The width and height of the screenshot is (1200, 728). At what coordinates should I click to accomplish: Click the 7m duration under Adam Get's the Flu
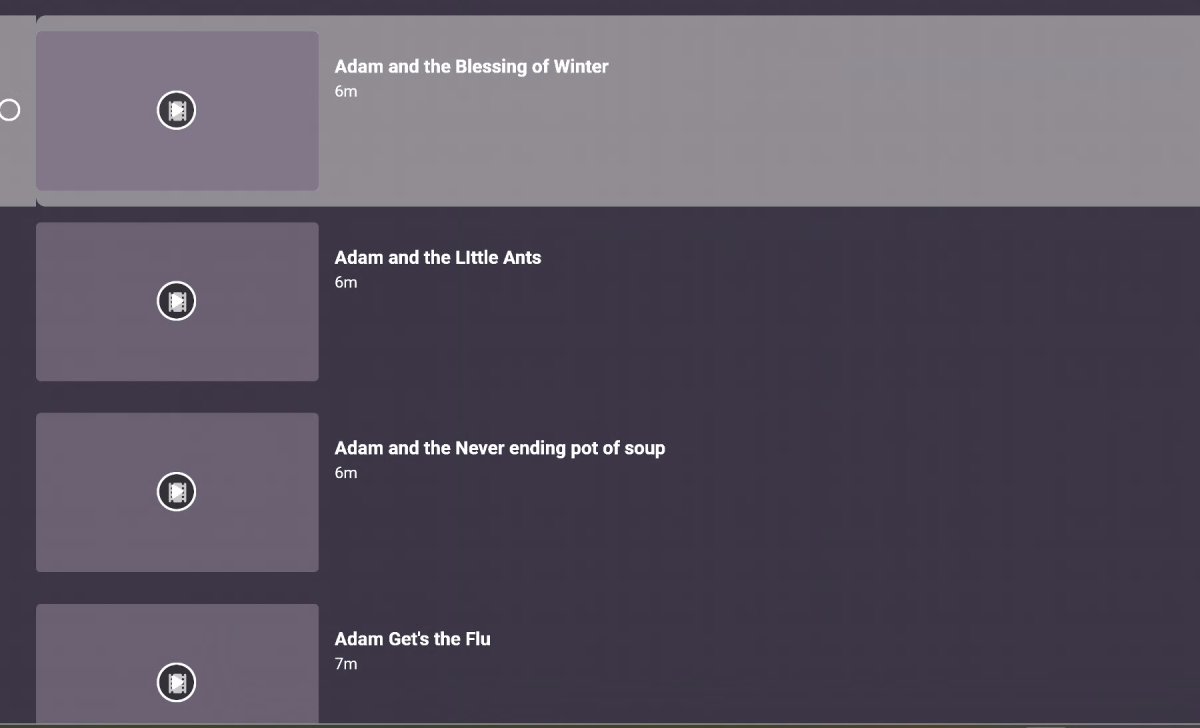(x=346, y=663)
